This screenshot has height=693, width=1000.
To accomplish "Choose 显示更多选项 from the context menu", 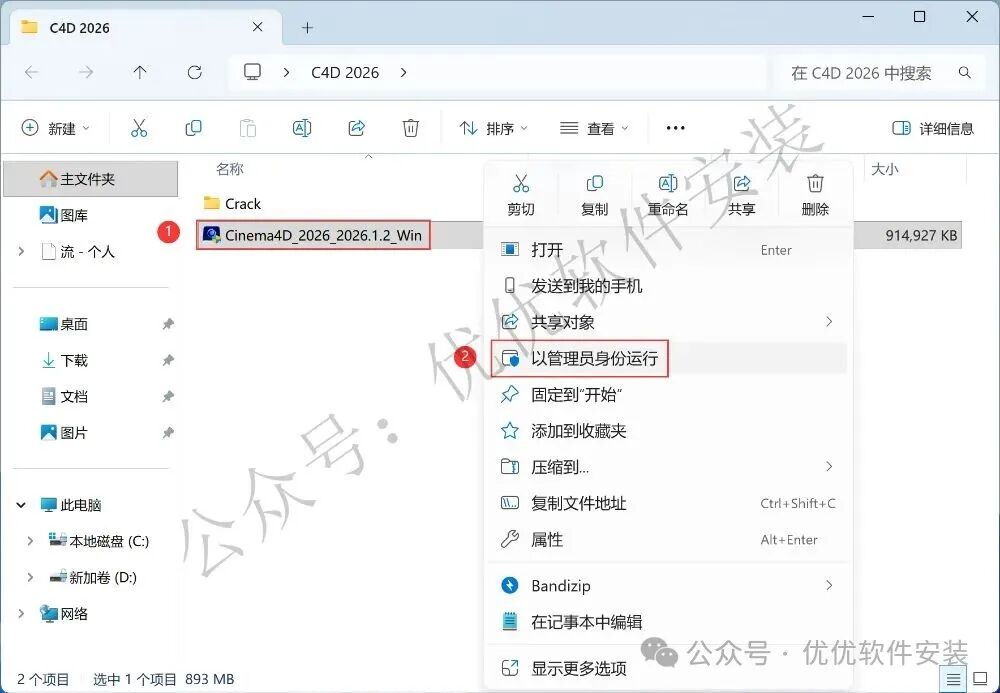I will pos(669,668).
